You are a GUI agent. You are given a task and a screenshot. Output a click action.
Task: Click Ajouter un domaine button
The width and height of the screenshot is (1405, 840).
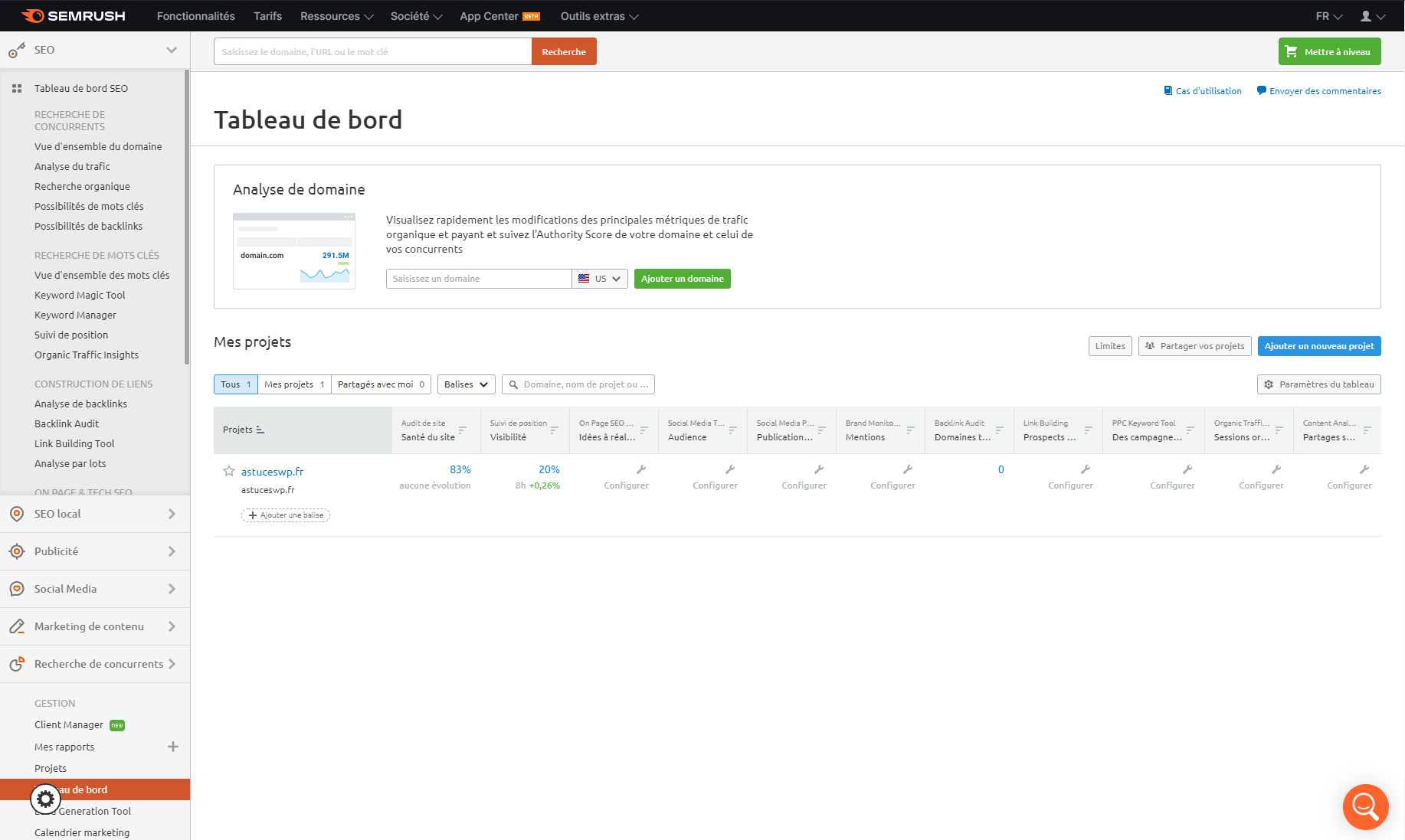click(x=683, y=279)
